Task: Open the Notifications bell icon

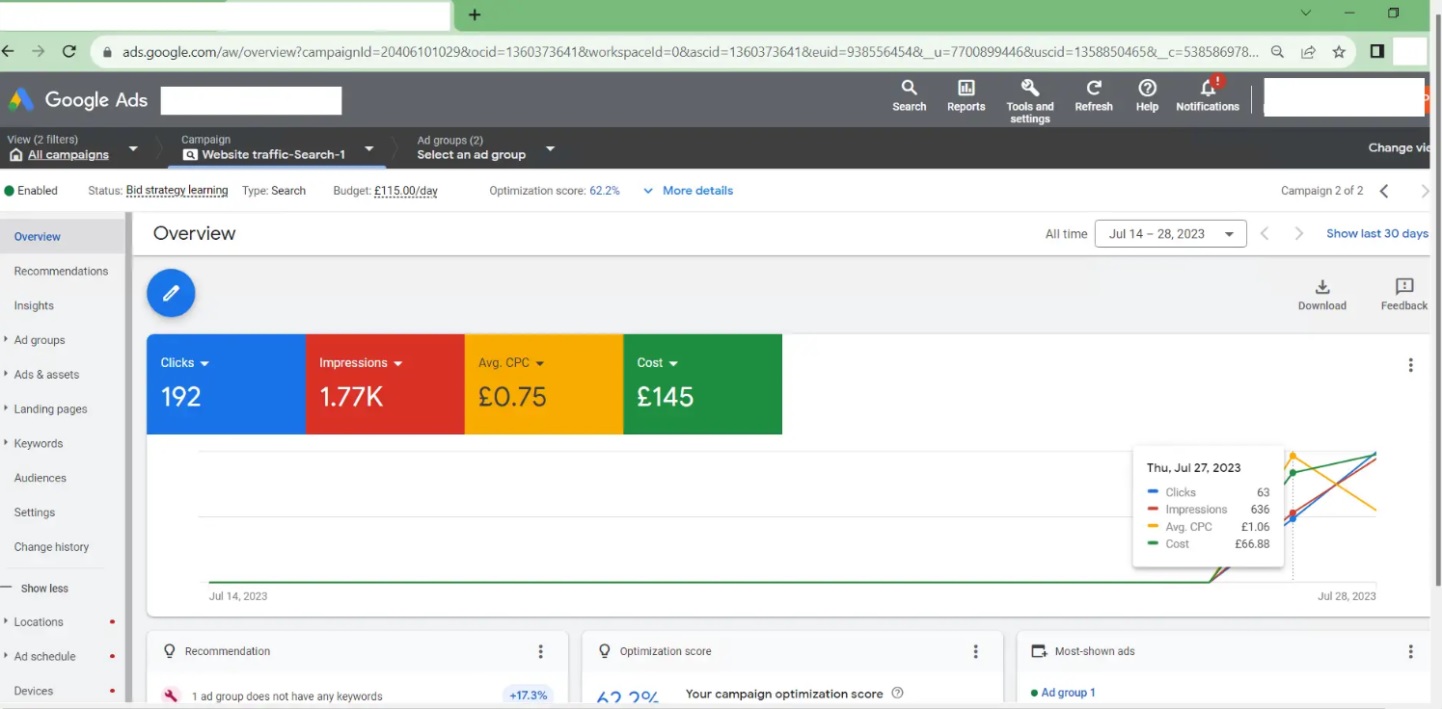Action: (1208, 96)
